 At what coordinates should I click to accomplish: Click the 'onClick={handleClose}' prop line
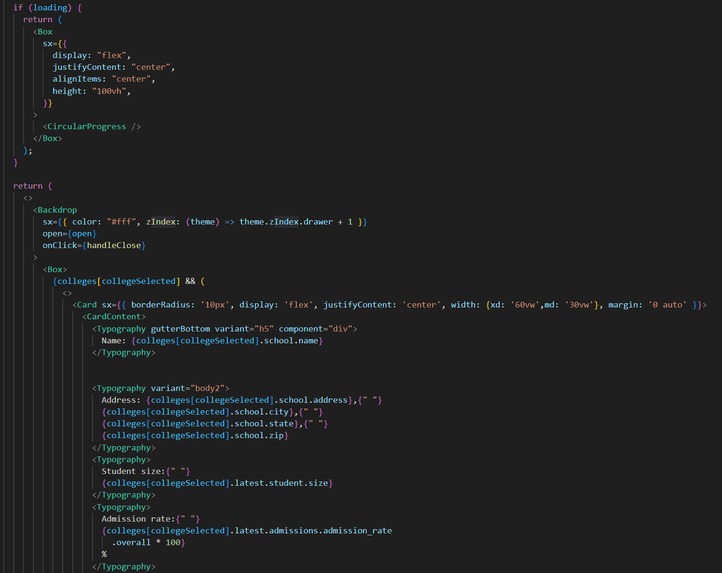click(94, 246)
